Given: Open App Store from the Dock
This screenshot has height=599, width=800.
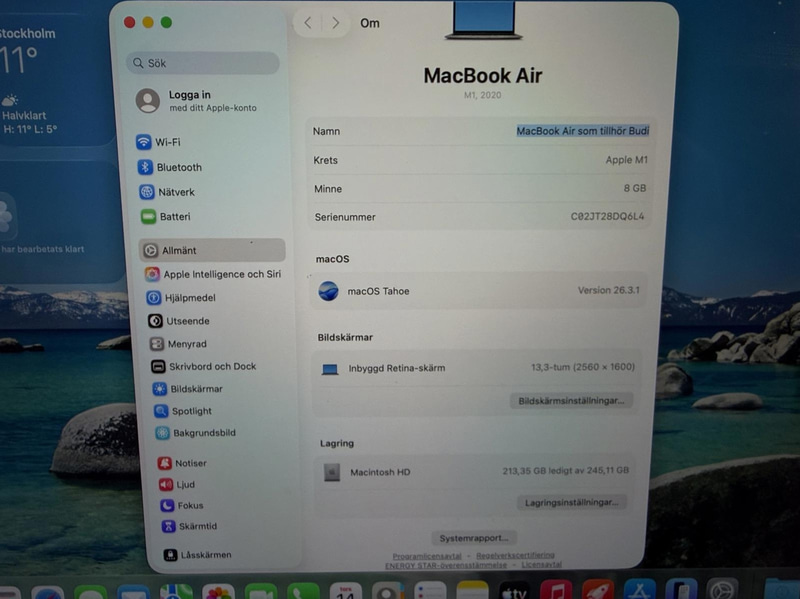Looking at the screenshot, I should click(639, 590).
